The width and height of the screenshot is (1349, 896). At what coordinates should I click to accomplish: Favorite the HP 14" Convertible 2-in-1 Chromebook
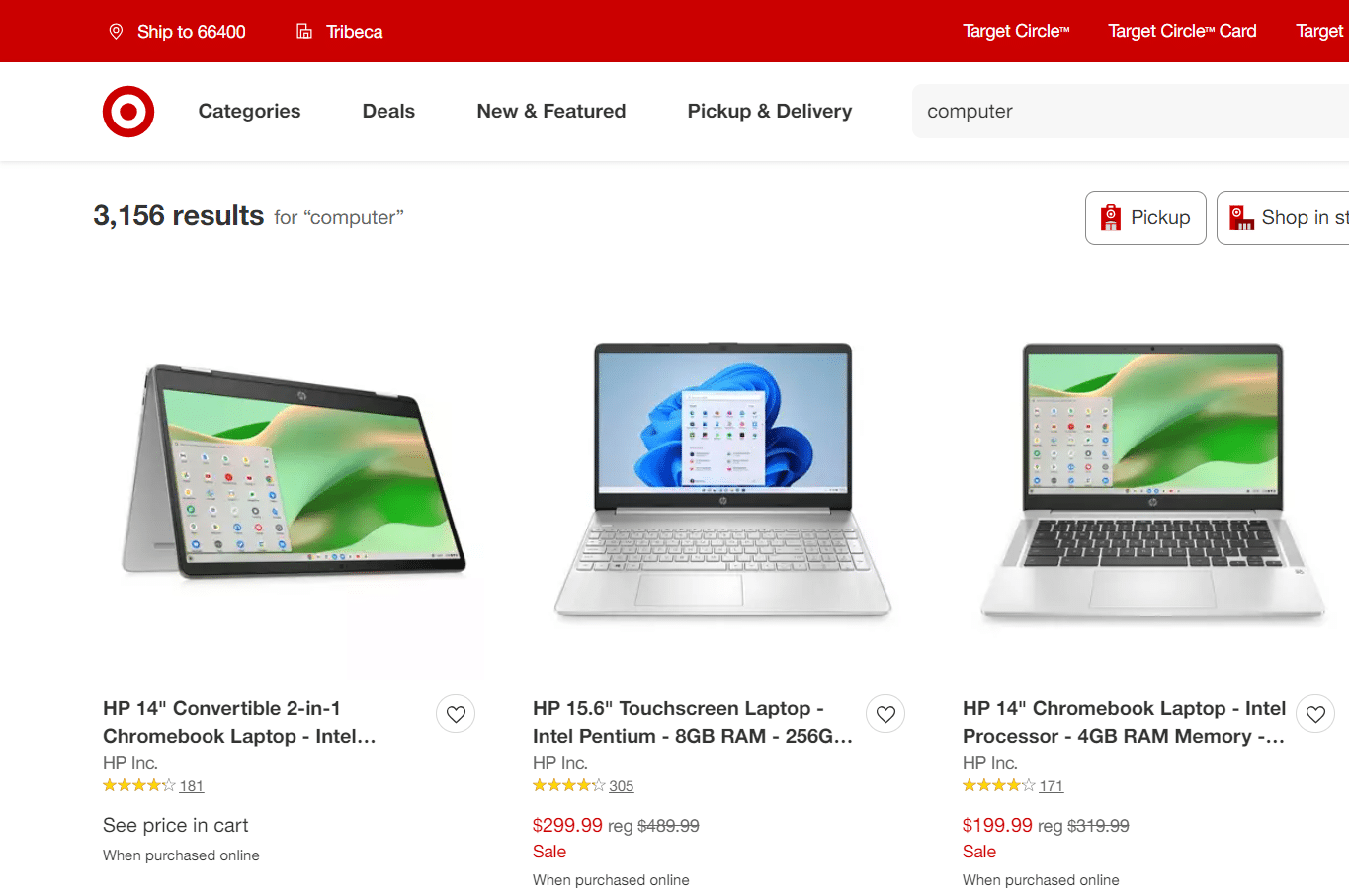(456, 714)
